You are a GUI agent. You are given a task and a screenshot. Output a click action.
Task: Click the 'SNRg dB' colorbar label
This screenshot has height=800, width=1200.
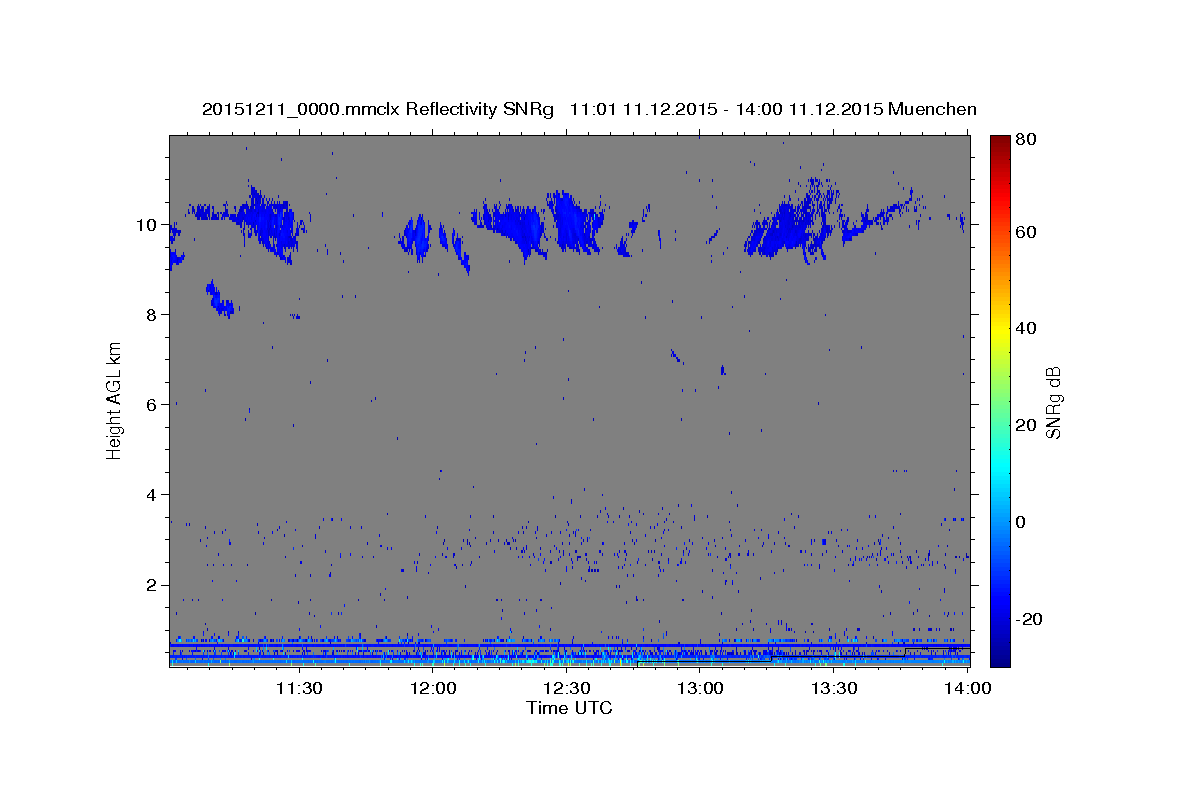coord(1053,402)
